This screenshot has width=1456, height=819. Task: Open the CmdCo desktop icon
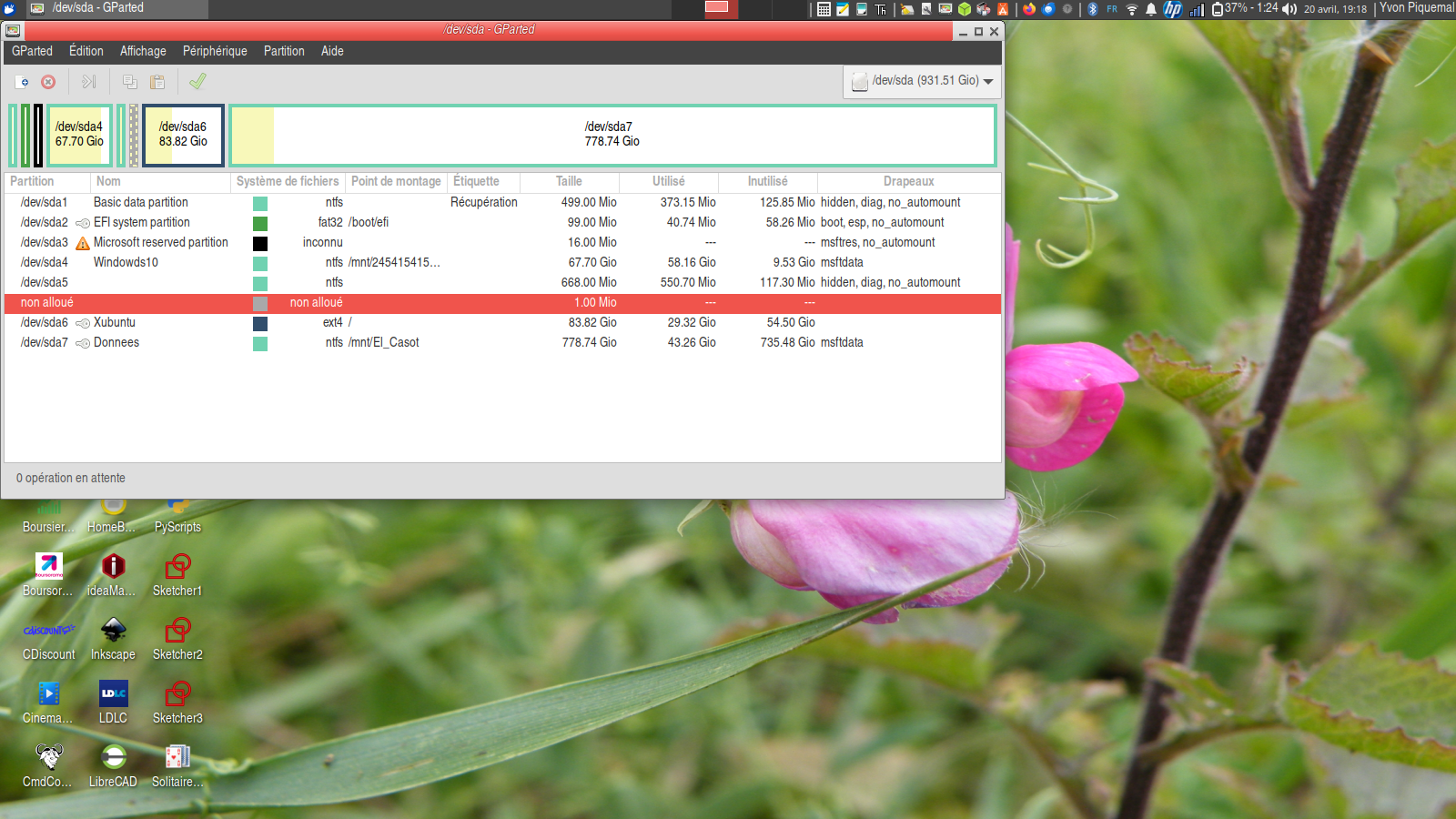48,766
